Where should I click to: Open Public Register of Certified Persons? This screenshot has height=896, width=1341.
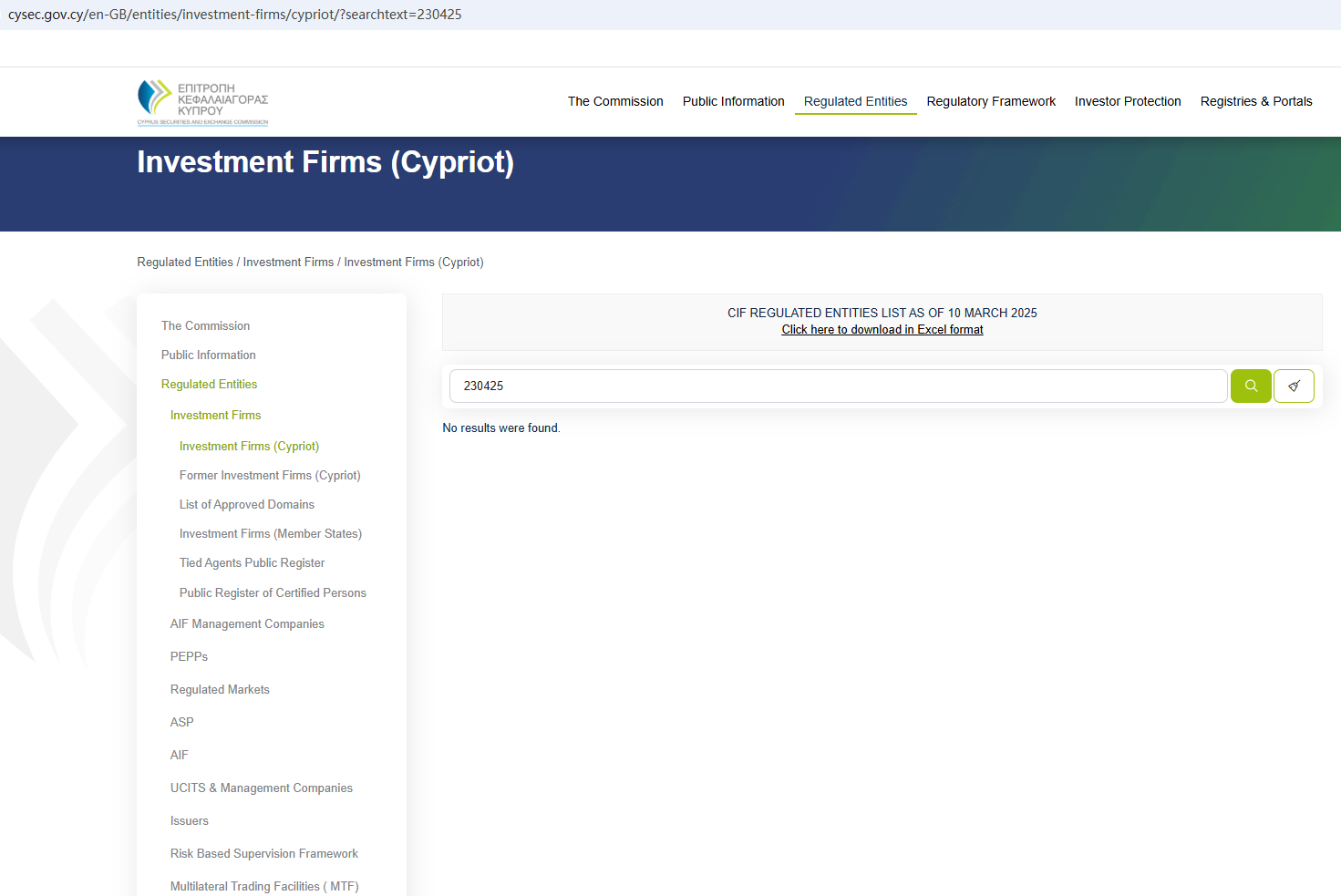point(273,593)
